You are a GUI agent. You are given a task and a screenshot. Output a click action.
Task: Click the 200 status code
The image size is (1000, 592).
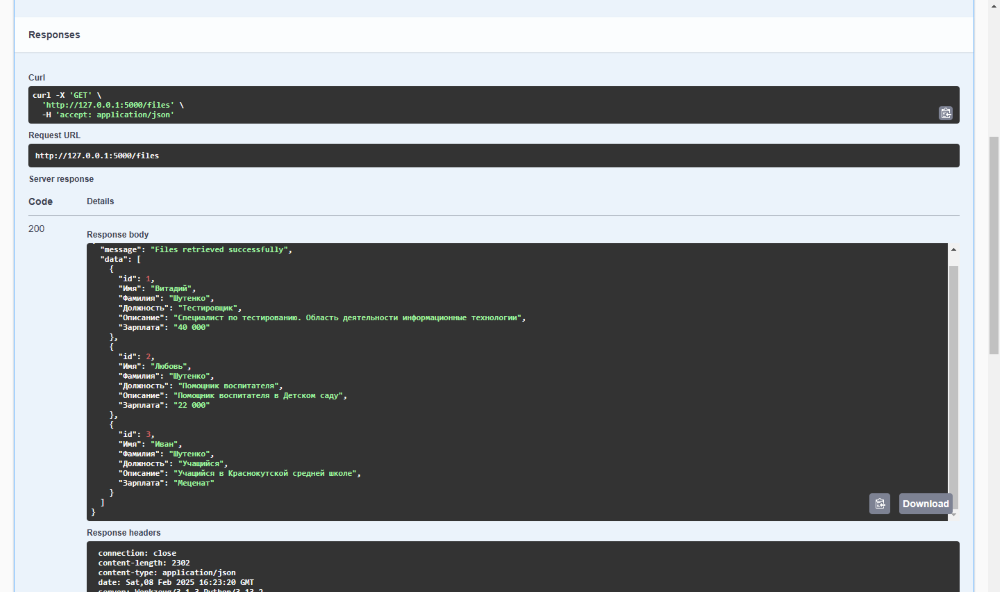[36, 229]
